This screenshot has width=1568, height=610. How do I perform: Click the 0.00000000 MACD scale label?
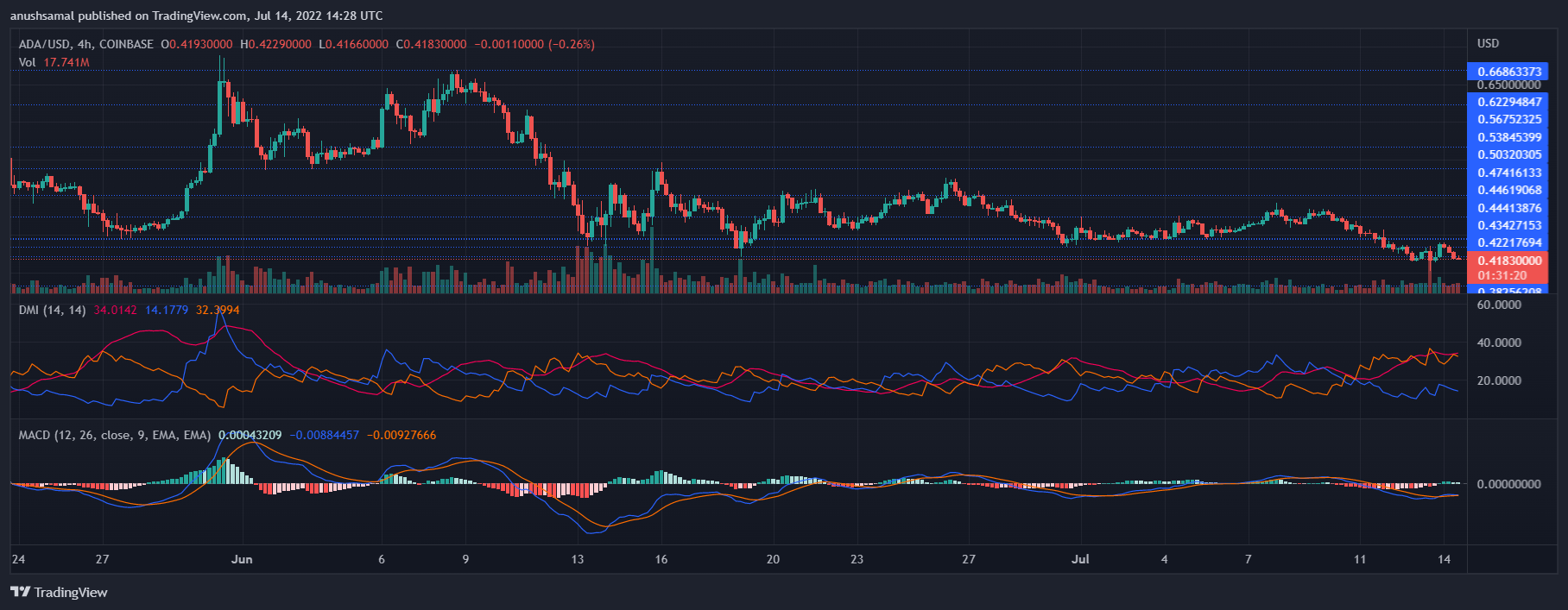[1508, 484]
